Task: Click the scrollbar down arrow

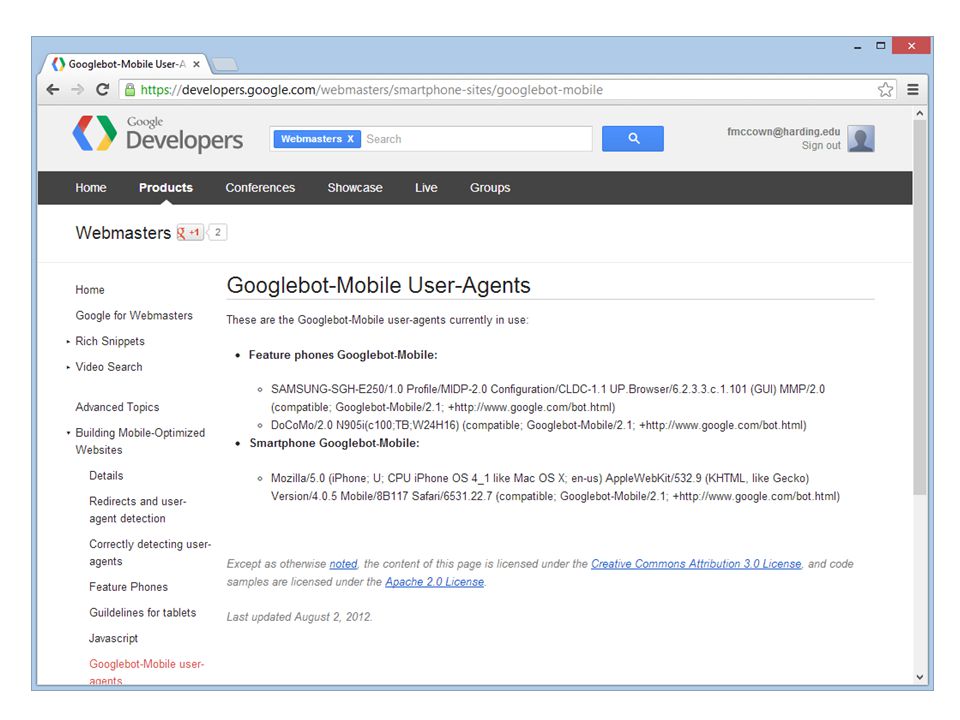Action: point(919,677)
